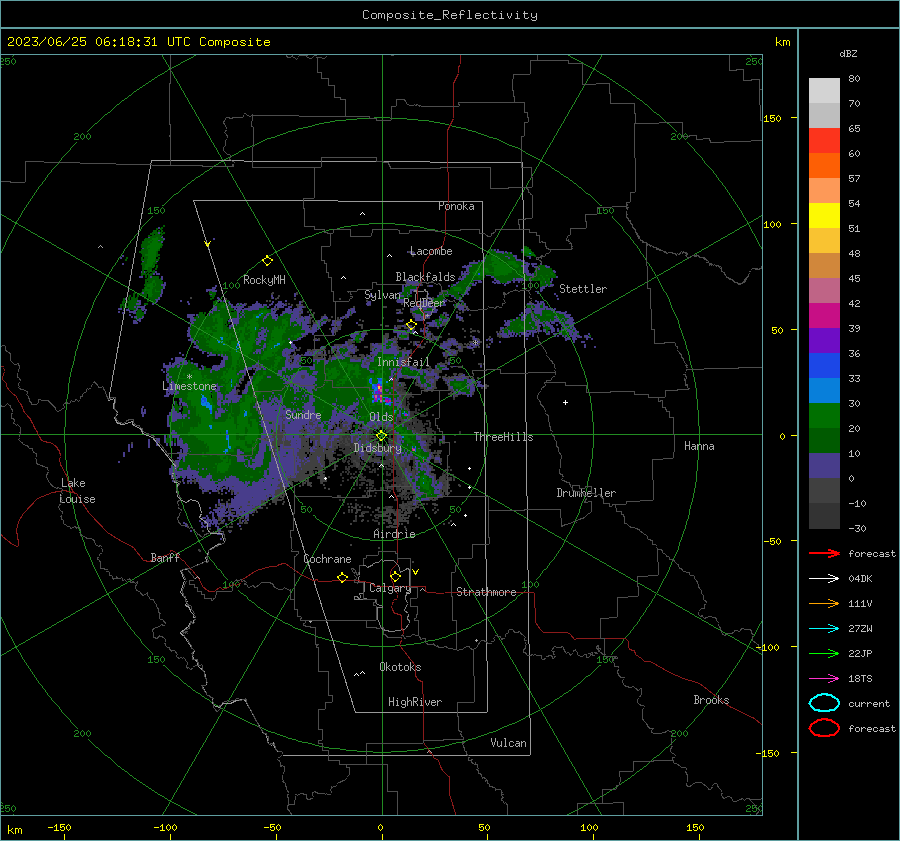Click the orange 111V arrow symbol
The height and width of the screenshot is (841, 900).
point(824,603)
